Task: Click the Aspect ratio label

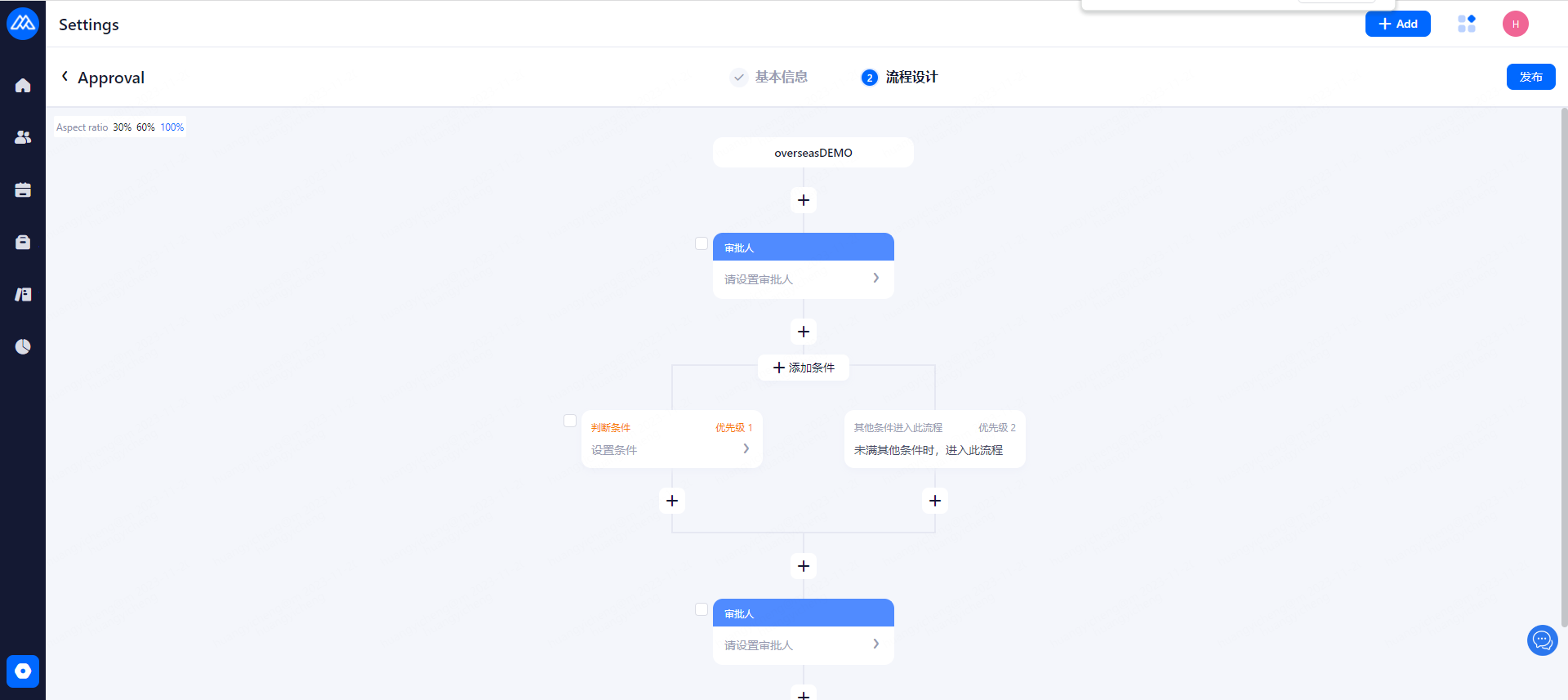Action: pos(82,127)
